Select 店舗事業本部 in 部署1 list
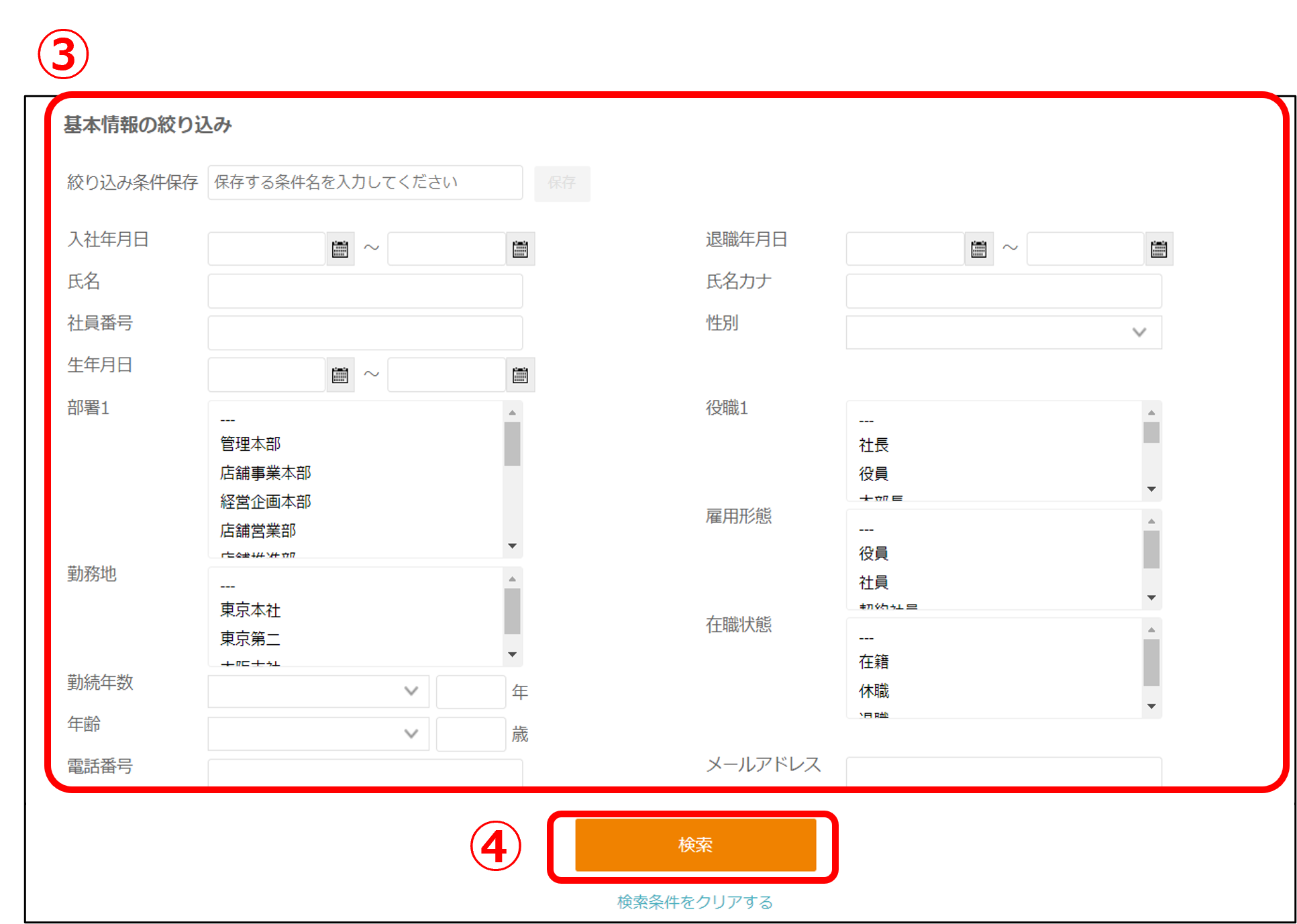1297x924 pixels. (266, 472)
